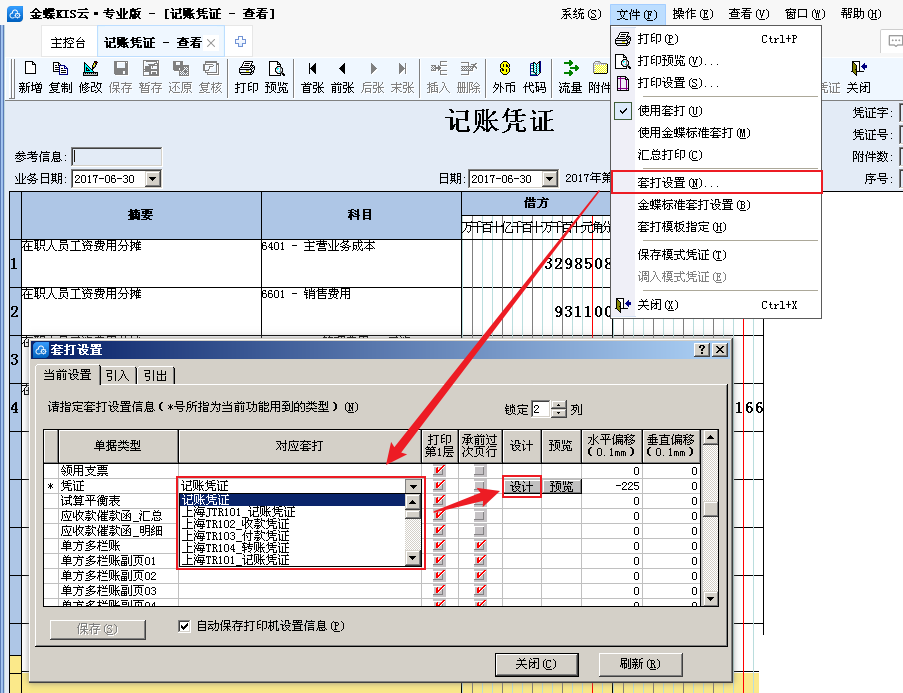Click the 代码 (Code) toolbar icon
Screen dimensions: 903x693
click(534, 76)
